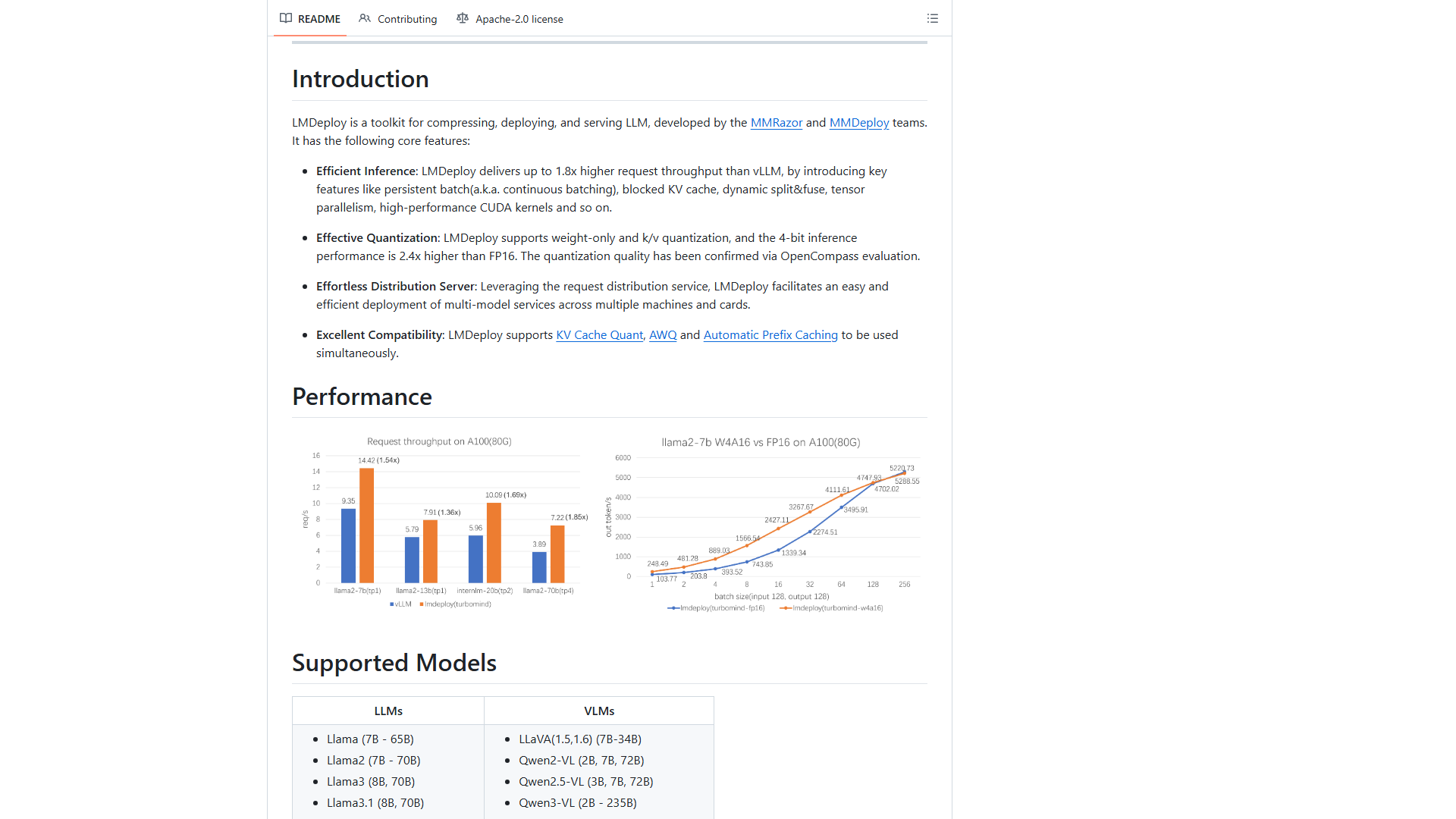1456x819 pixels.
Task: Select the 'Llama (7B - 65B)' entry
Action: click(x=370, y=739)
